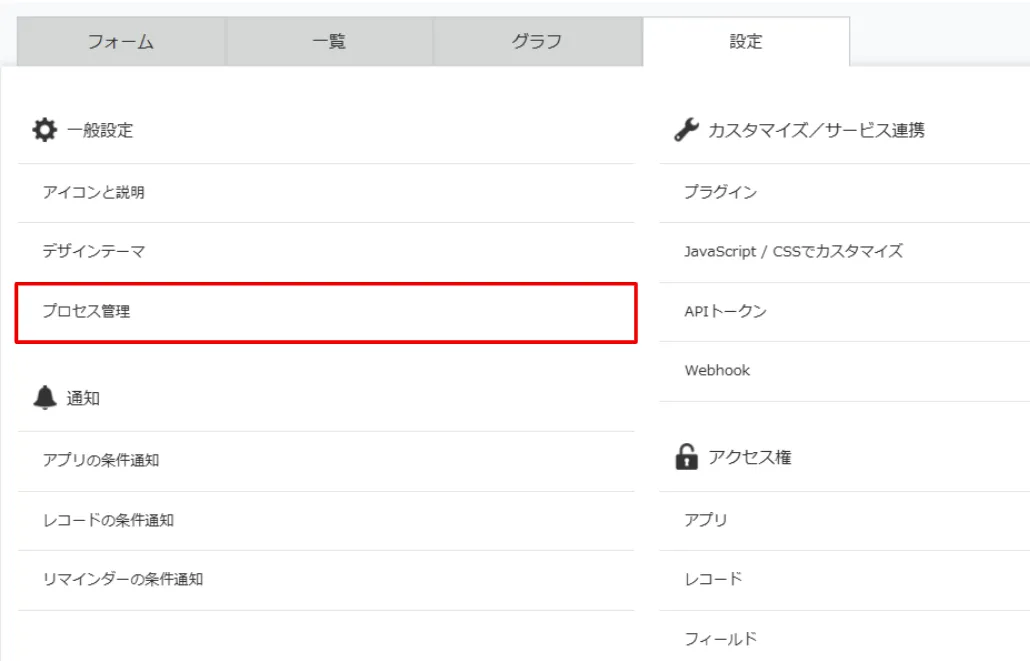Viewport: 1030px width, 661px height.
Task: Open the 一覧 tab
Action: click(329, 42)
